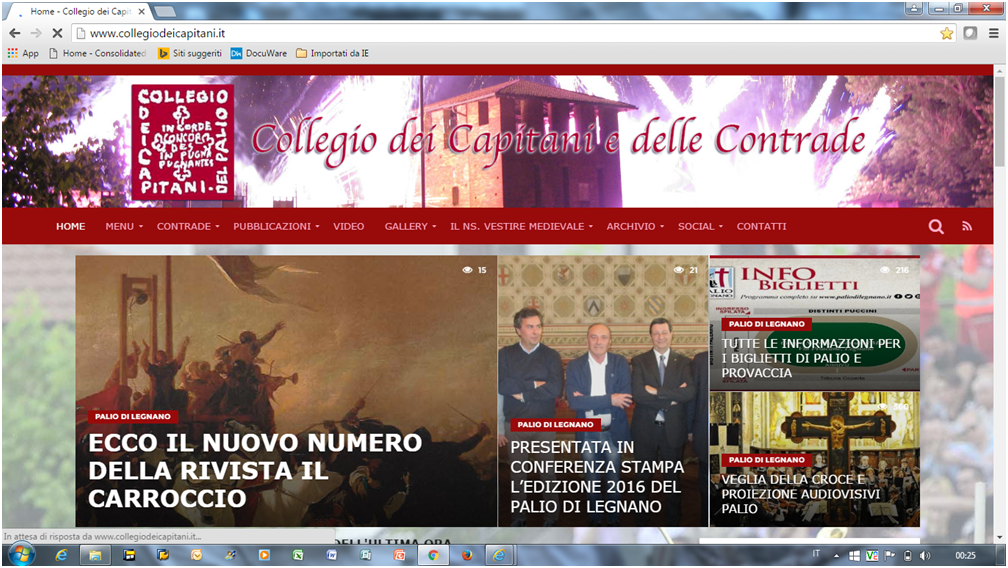1008x568 pixels.
Task: Click the Windows logo tray icon
Action: point(854,555)
